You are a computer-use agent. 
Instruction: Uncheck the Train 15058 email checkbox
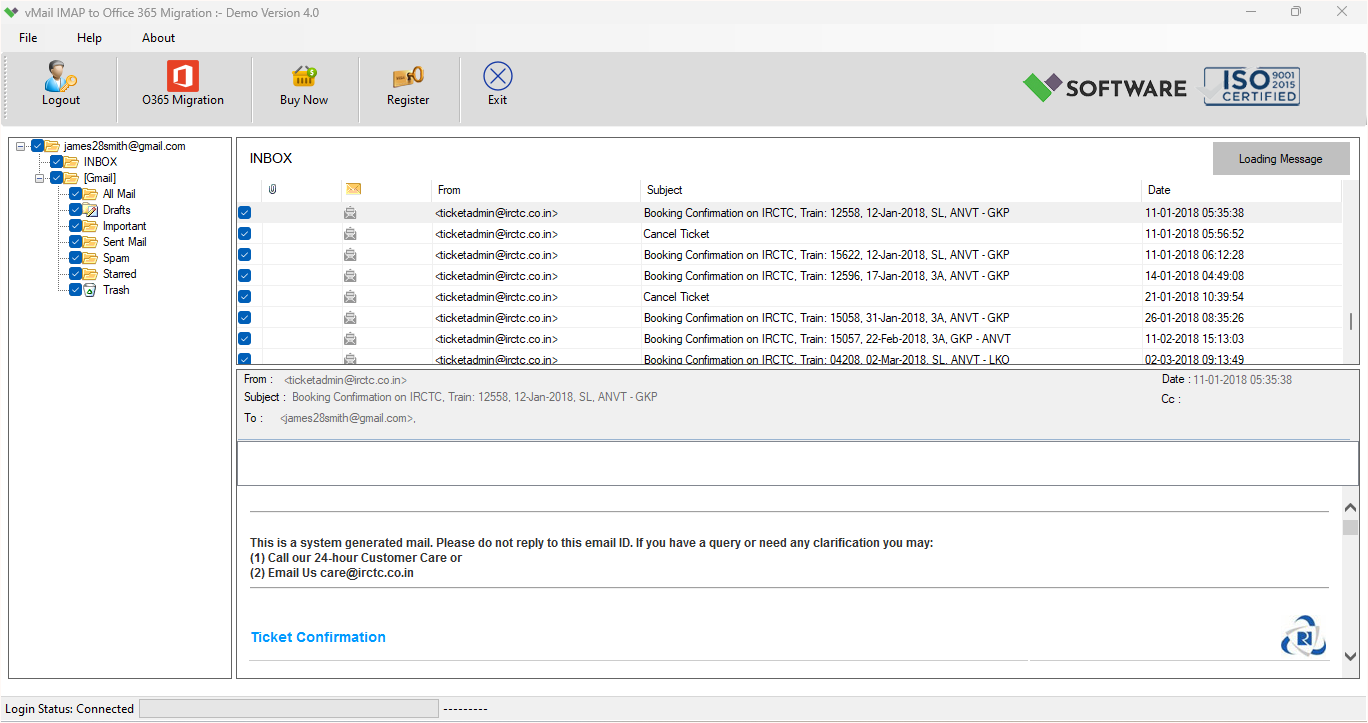tap(245, 318)
